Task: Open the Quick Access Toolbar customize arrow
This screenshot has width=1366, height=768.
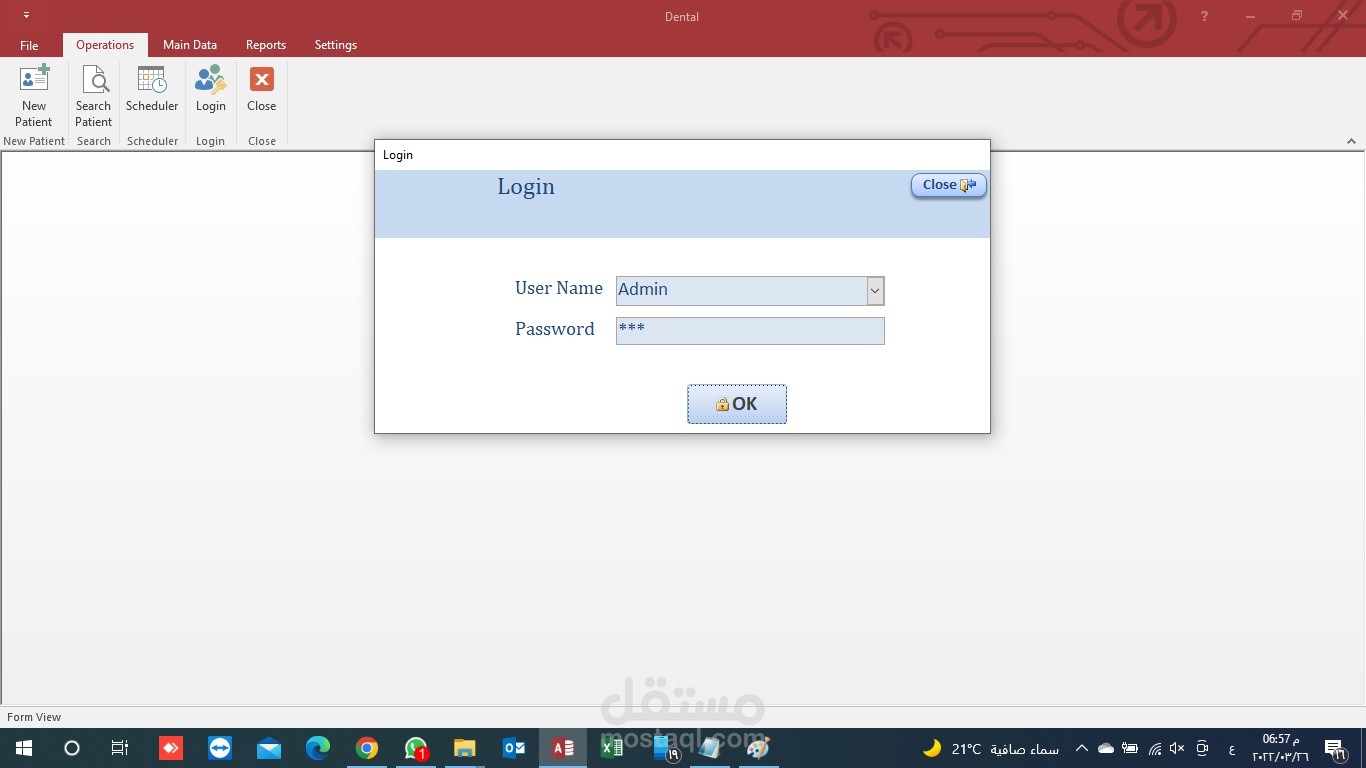Action: pyautogui.click(x=26, y=16)
